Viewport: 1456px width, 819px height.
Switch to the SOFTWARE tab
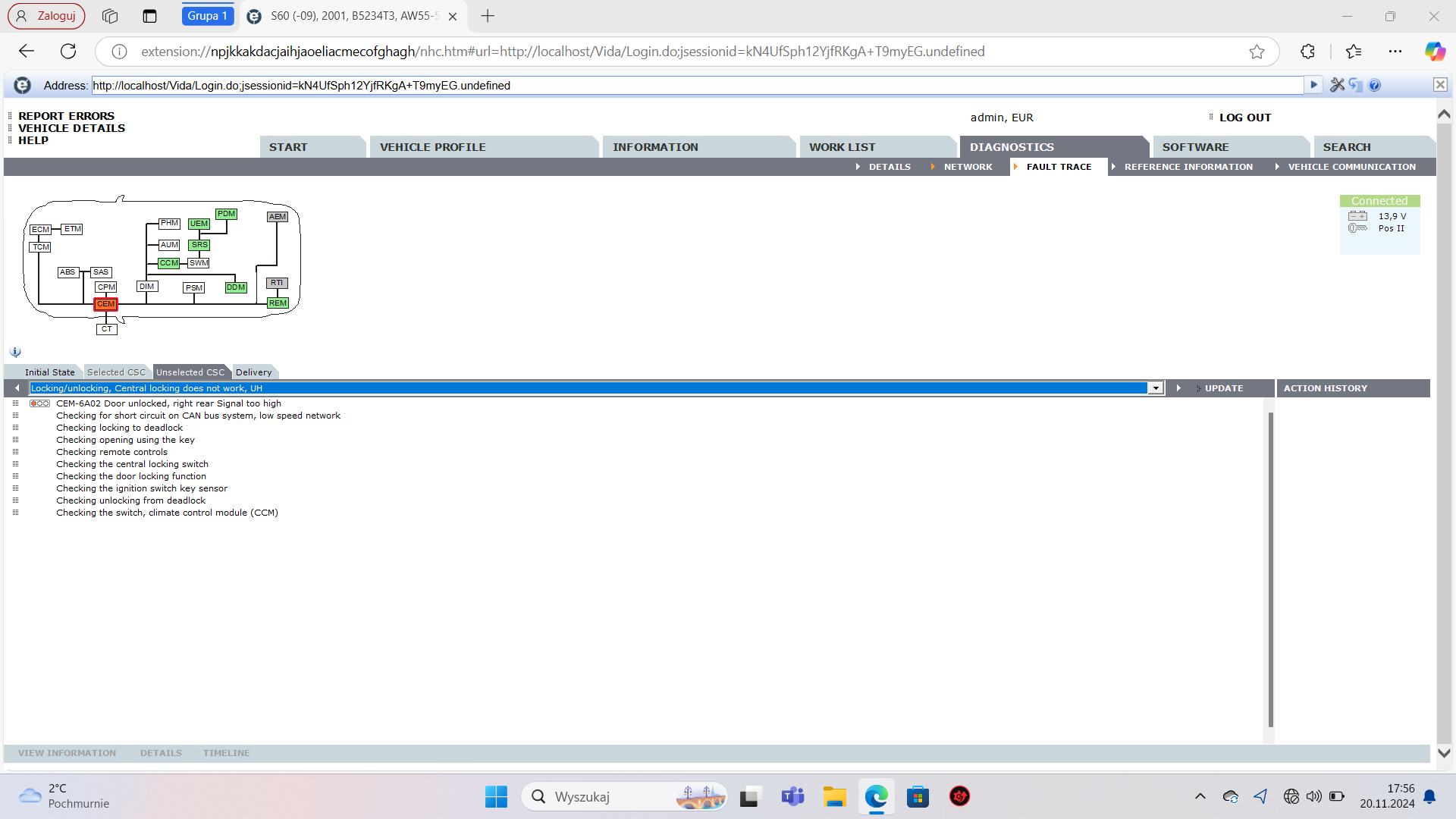click(x=1195, y=147)
